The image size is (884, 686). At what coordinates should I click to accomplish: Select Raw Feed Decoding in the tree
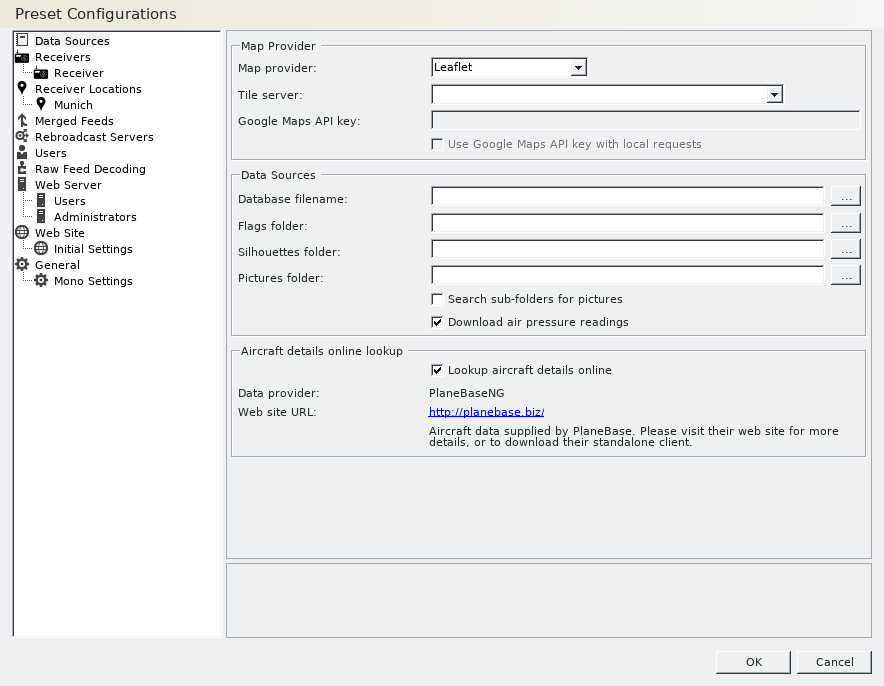[90, 169]
